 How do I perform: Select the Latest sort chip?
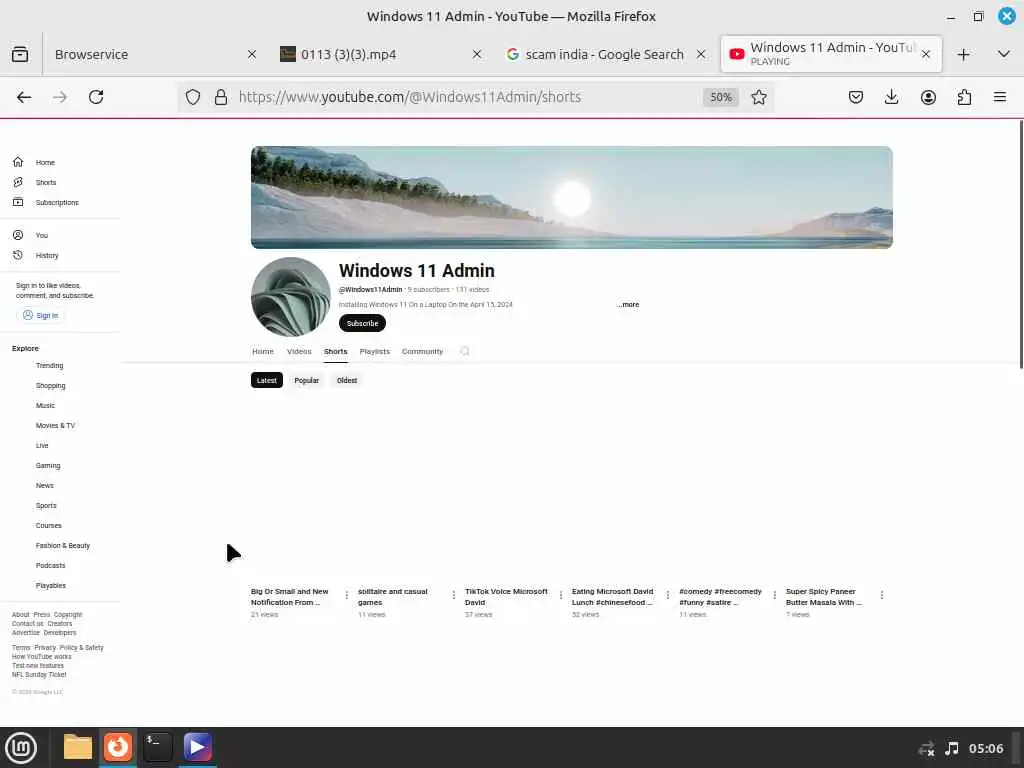[x=266, y=380]
